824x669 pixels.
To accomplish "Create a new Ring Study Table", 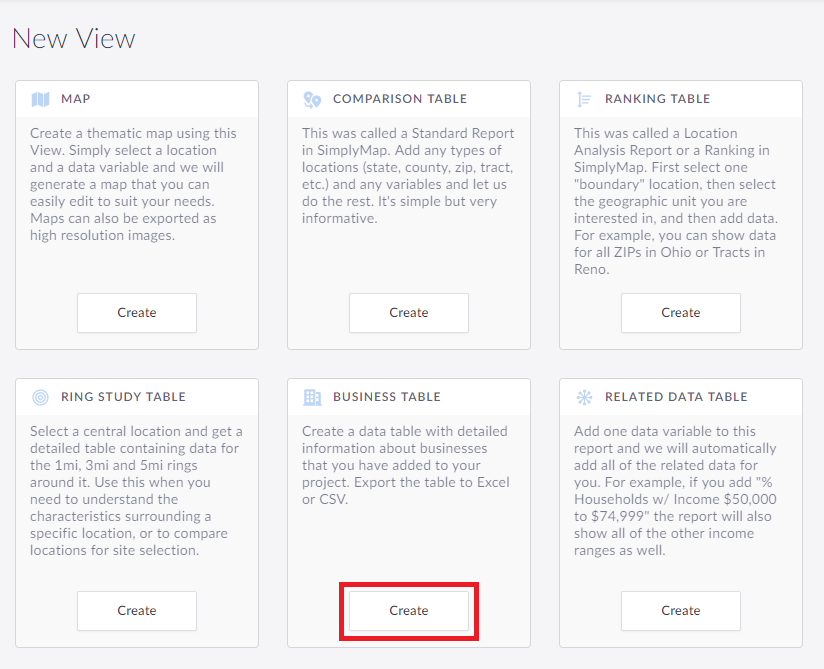I will [137, 611].
